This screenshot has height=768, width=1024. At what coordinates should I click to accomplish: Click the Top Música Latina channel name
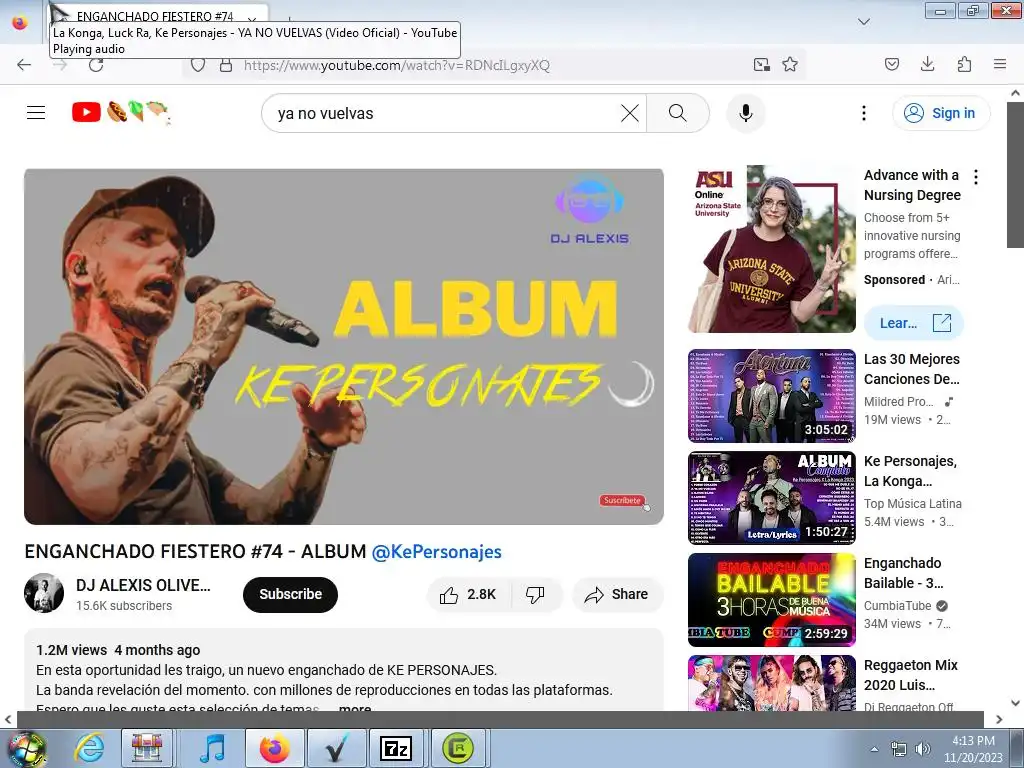913,504
